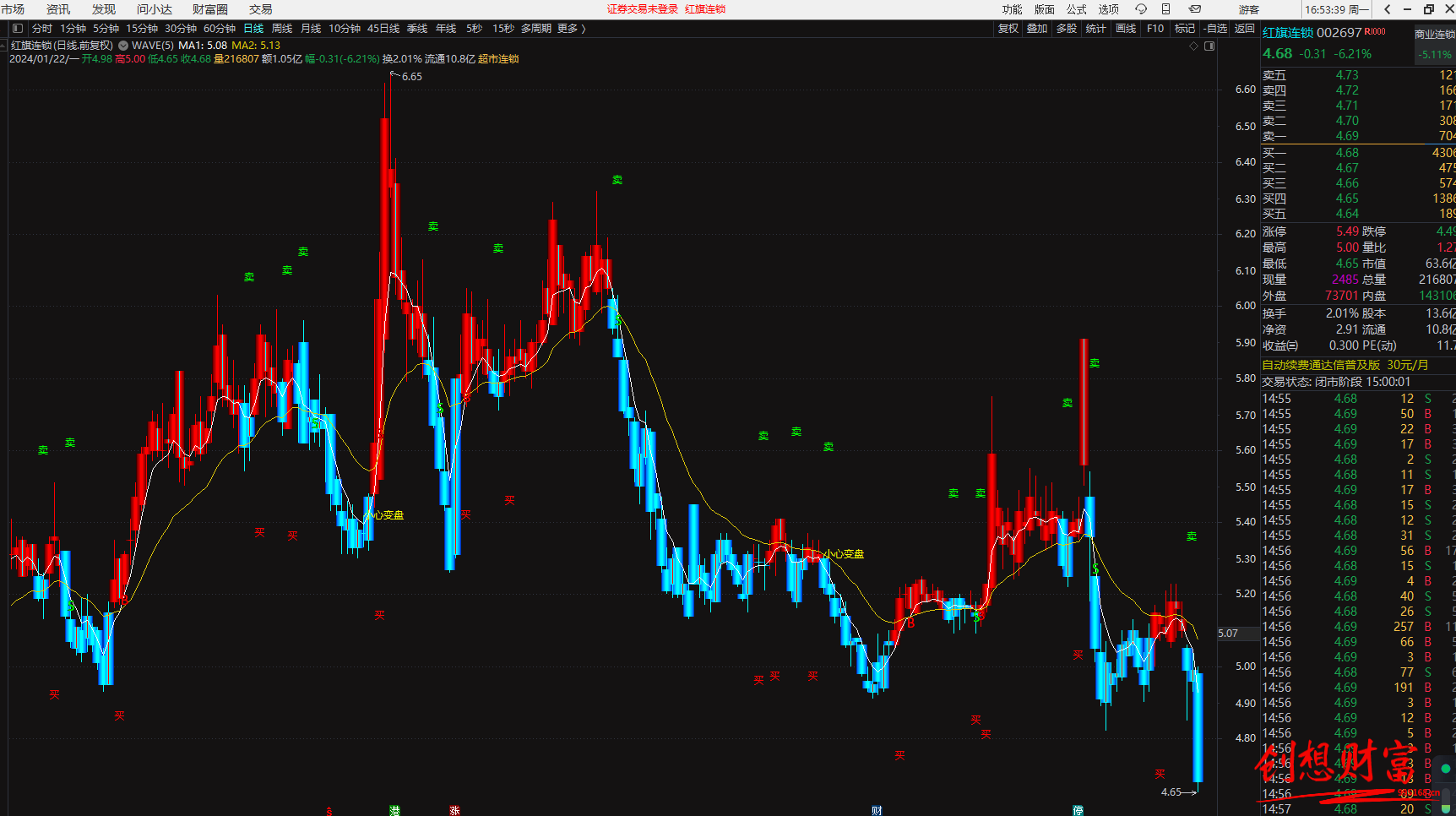Open the 问小达 menu

155,9
